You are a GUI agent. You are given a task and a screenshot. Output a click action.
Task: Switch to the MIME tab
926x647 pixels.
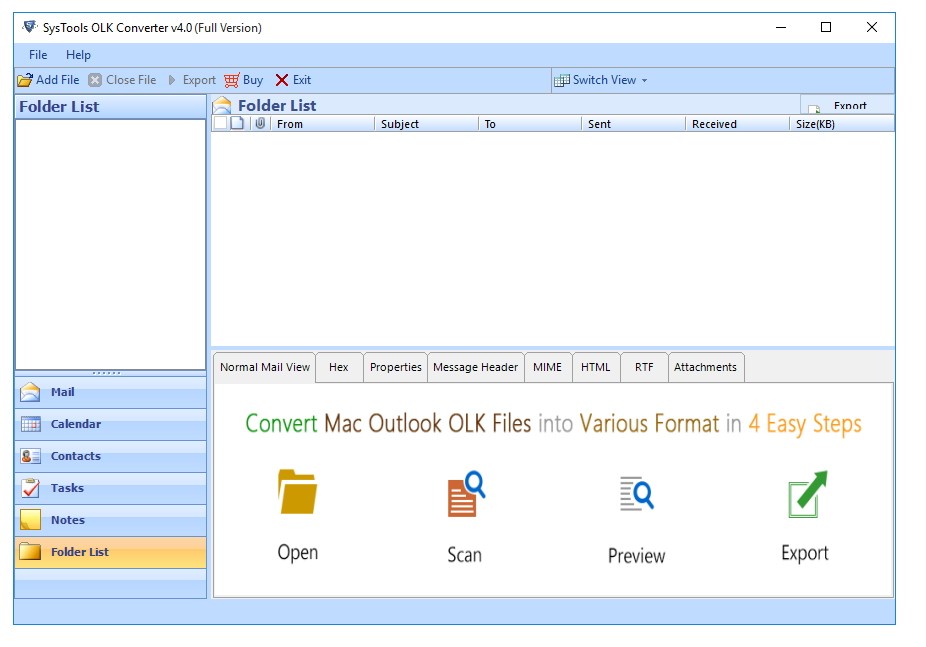[x=547, y=367]
